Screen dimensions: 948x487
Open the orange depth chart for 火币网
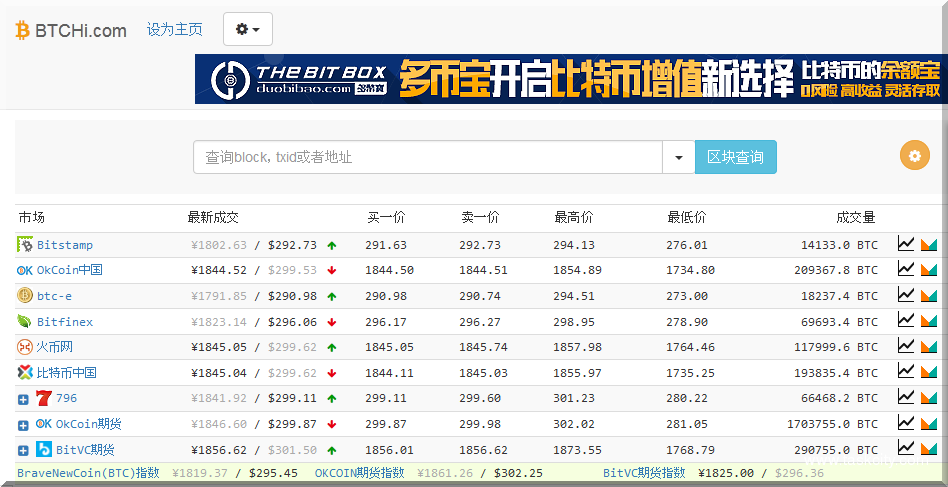929,346
